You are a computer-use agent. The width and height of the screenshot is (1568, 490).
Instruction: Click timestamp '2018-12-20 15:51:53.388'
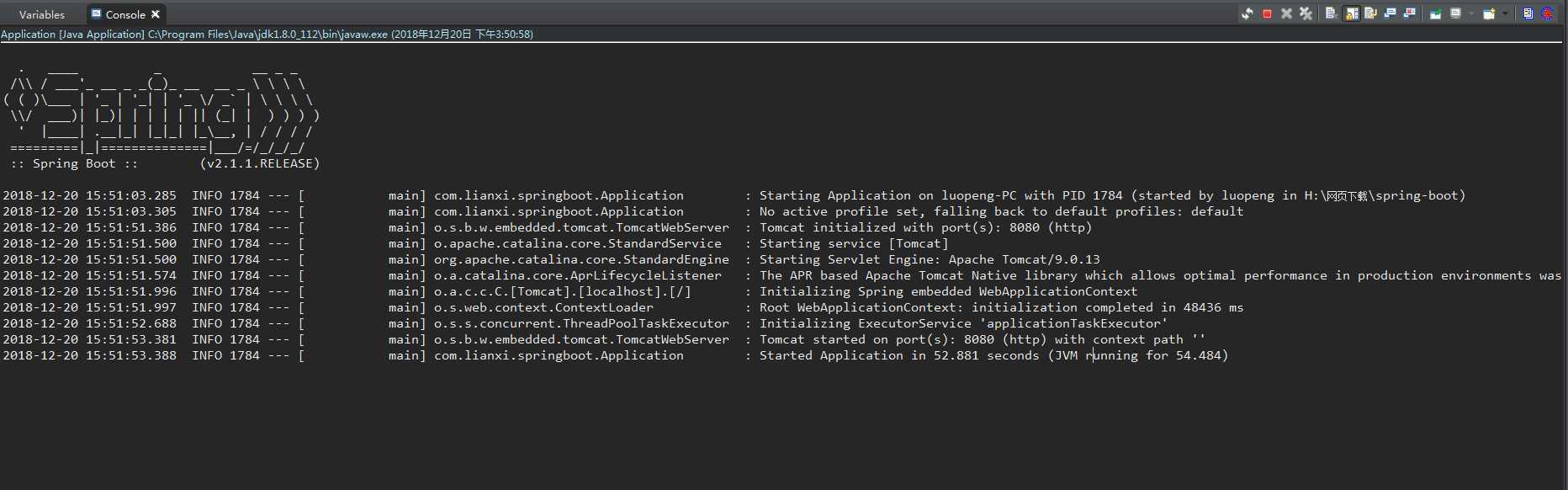tap(90, 355)
